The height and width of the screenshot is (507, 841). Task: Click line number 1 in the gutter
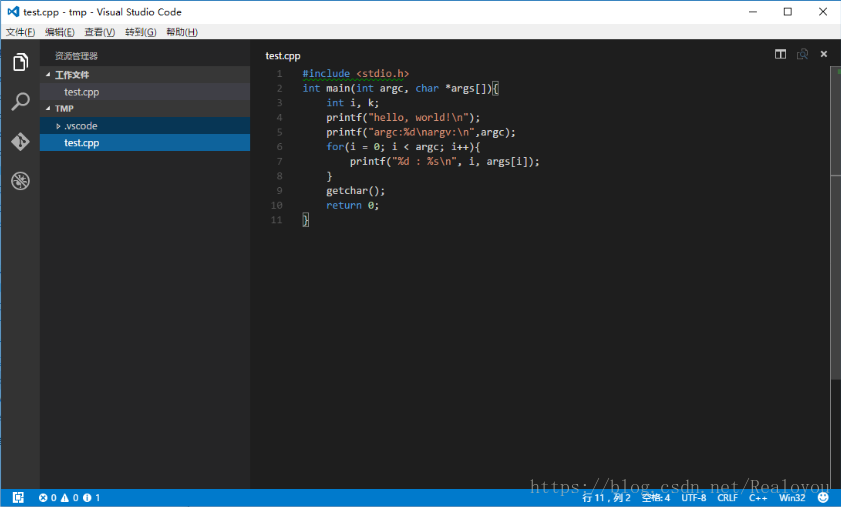coord(279,74)
